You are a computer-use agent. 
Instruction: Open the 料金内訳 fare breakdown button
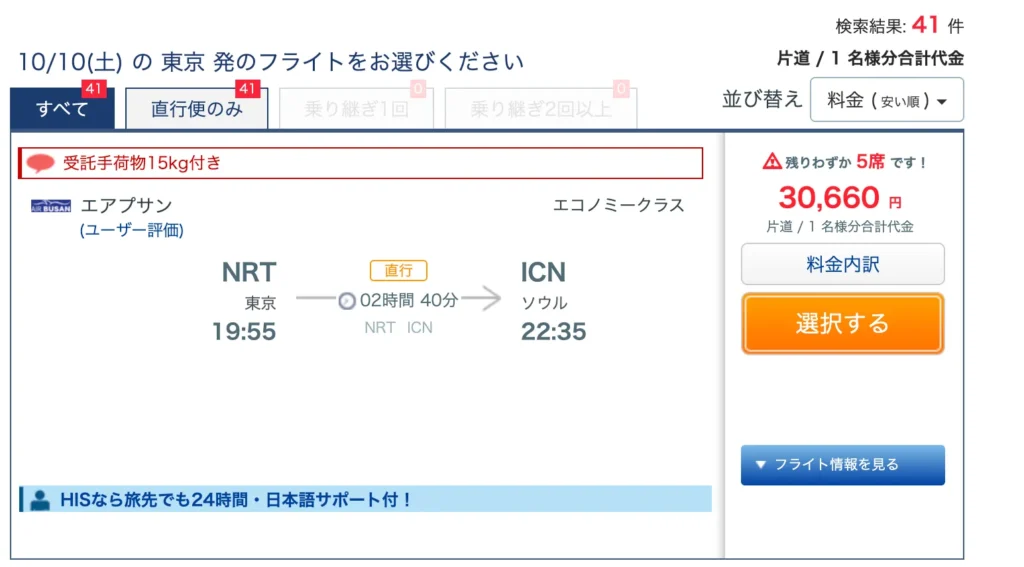842,264
